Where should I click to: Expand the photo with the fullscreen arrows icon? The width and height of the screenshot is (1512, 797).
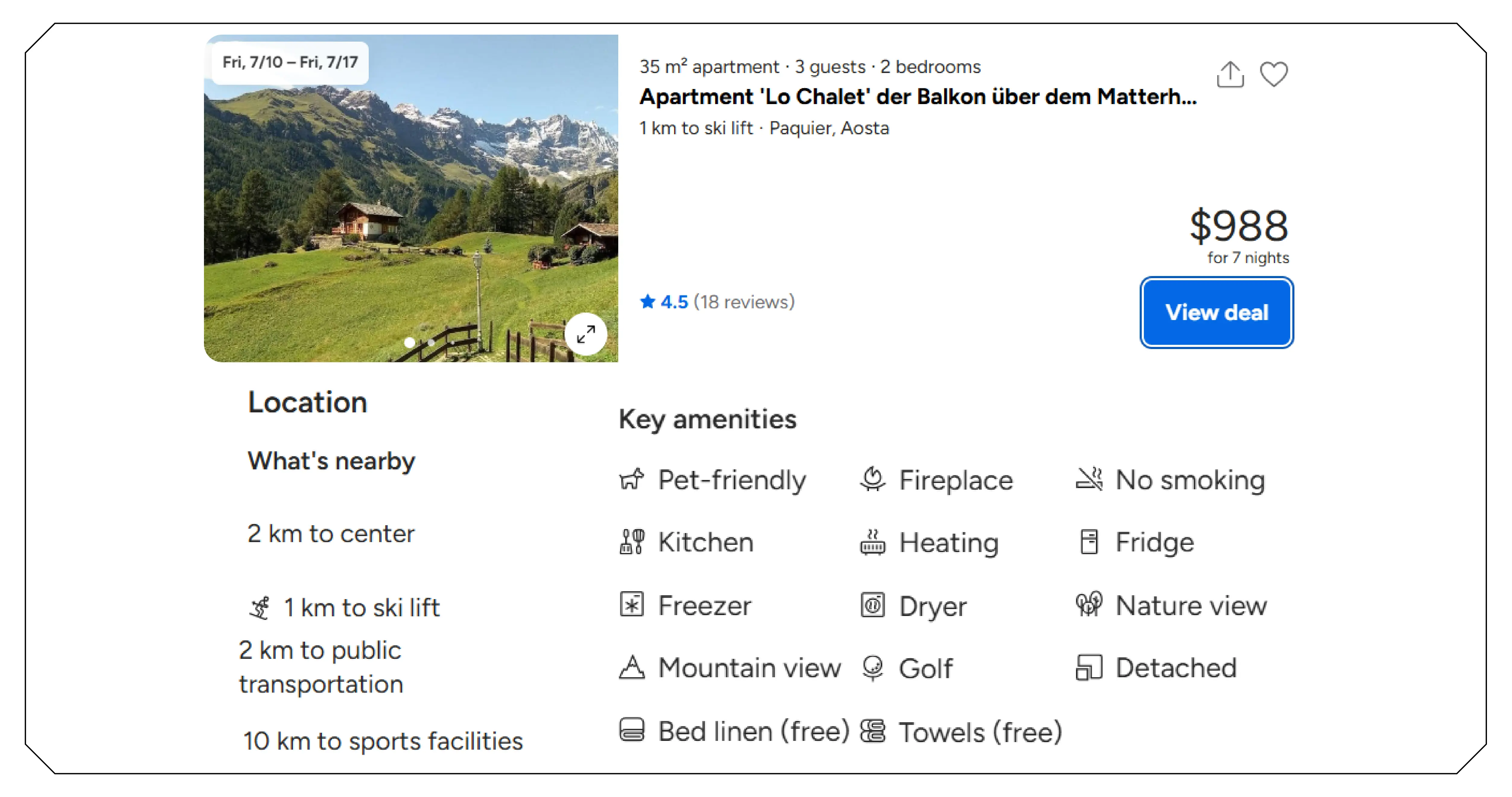pyautogui.click(x=585, y=335)
